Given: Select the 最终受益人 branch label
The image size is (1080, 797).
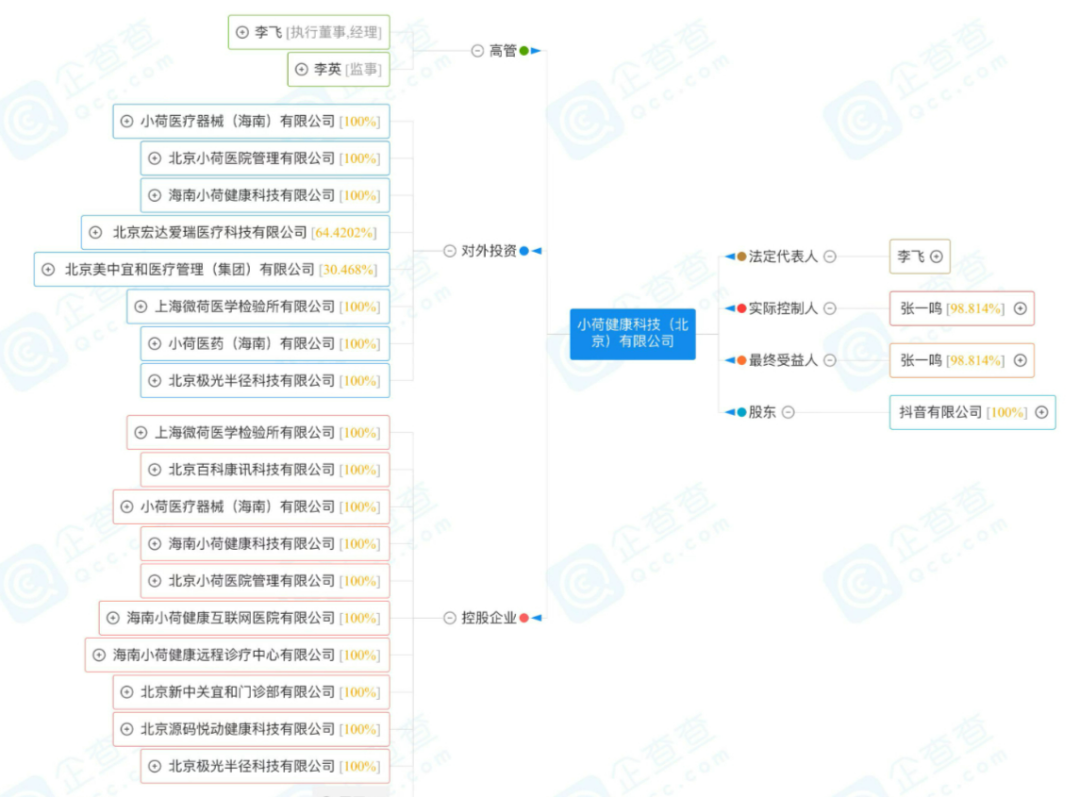Looking at the screenshot, I should point(783,360).
